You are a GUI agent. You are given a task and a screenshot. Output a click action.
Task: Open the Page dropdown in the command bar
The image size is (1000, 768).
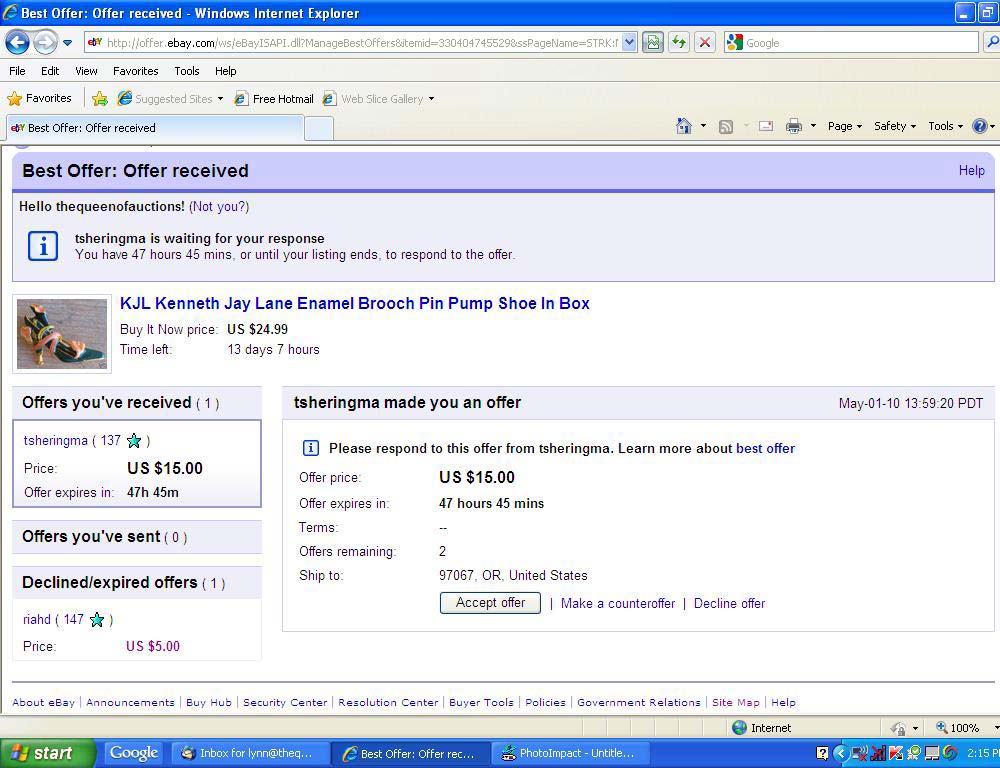(x=844, y=126)
